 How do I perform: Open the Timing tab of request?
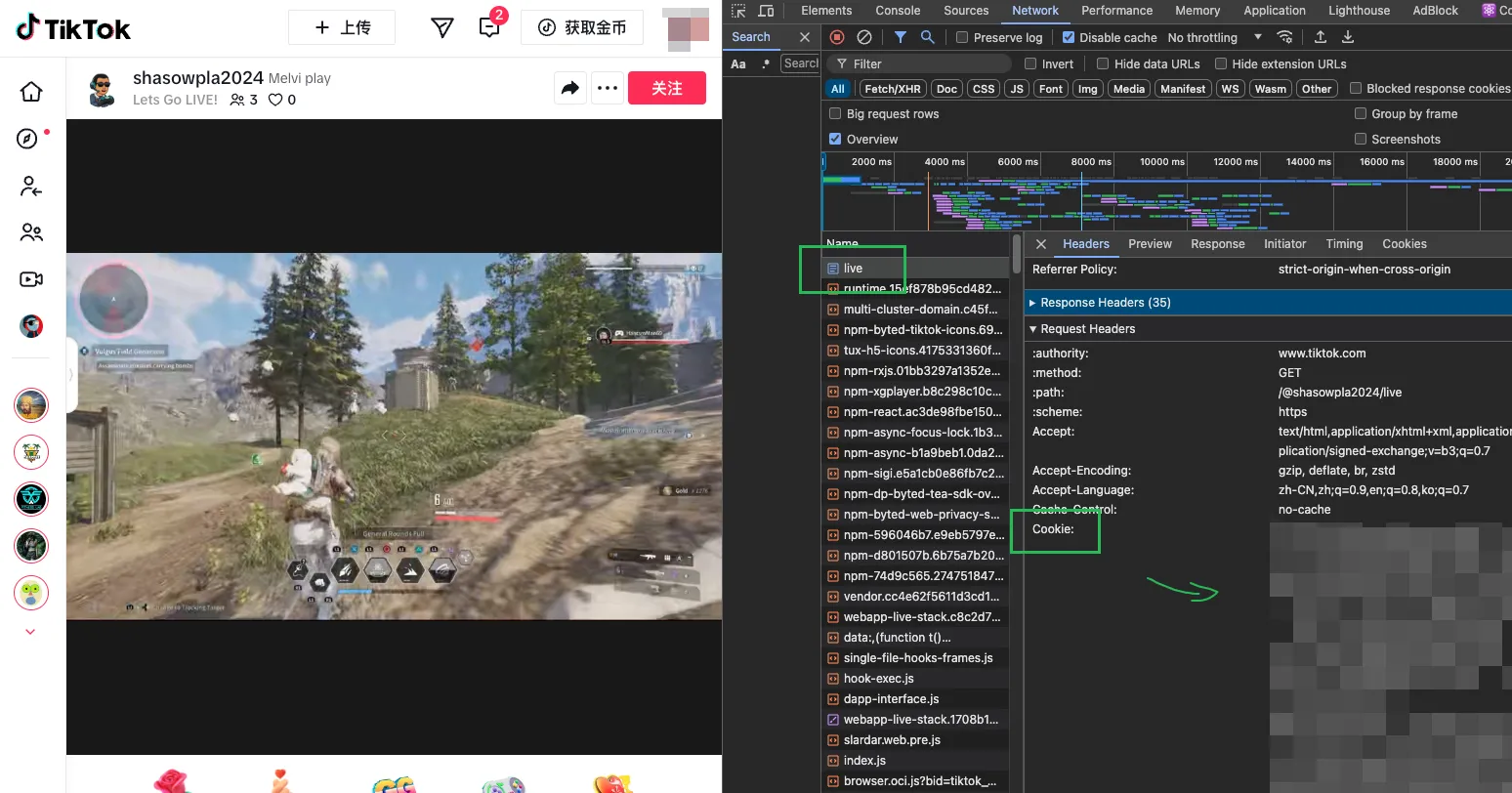point(1344,244)
